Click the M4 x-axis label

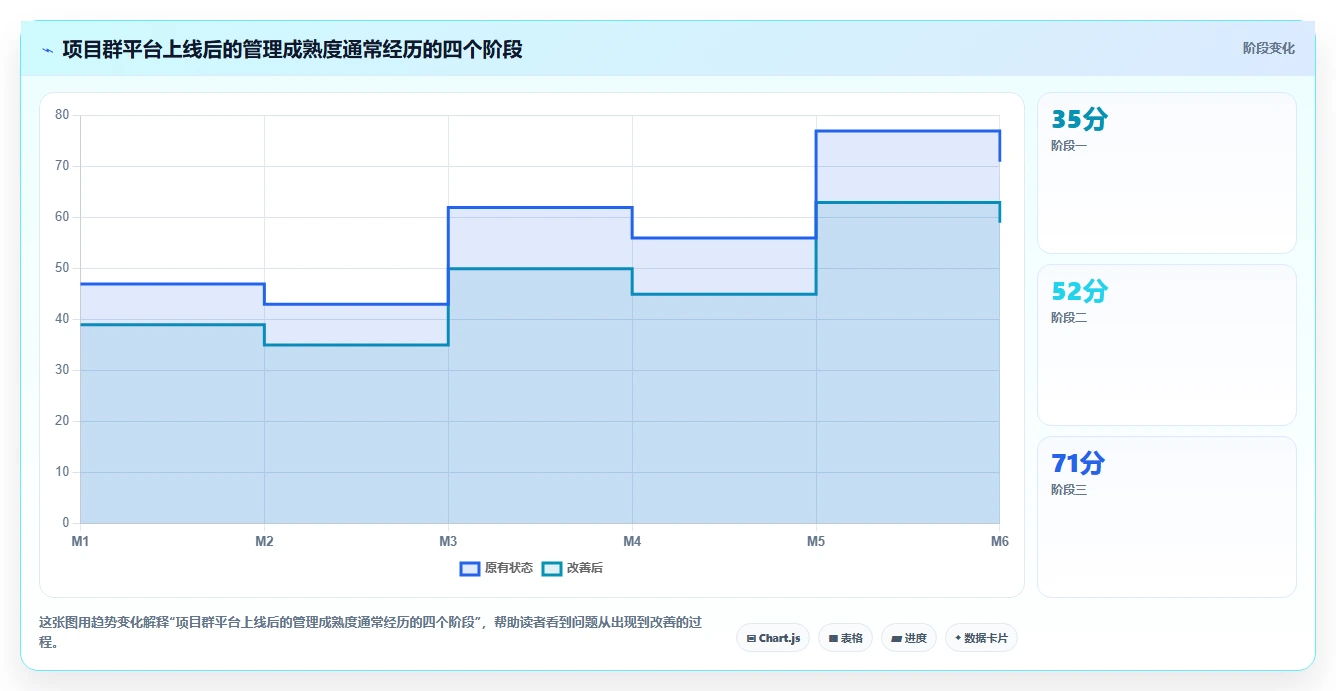(632, 541)
